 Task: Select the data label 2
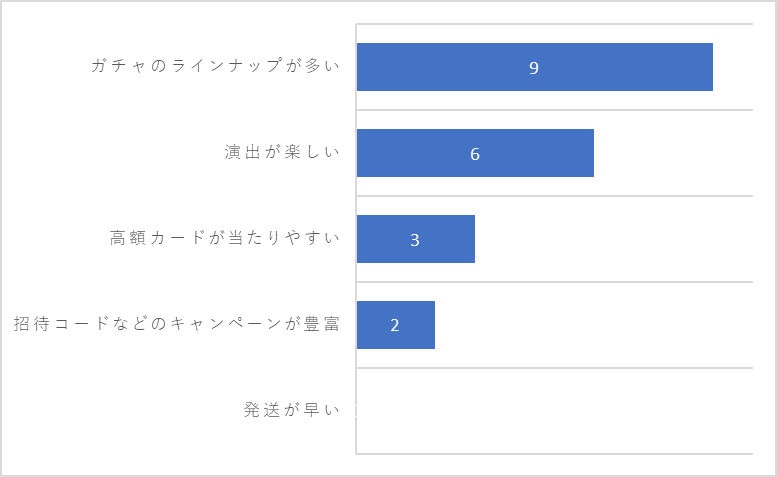[x=395, y=325]
